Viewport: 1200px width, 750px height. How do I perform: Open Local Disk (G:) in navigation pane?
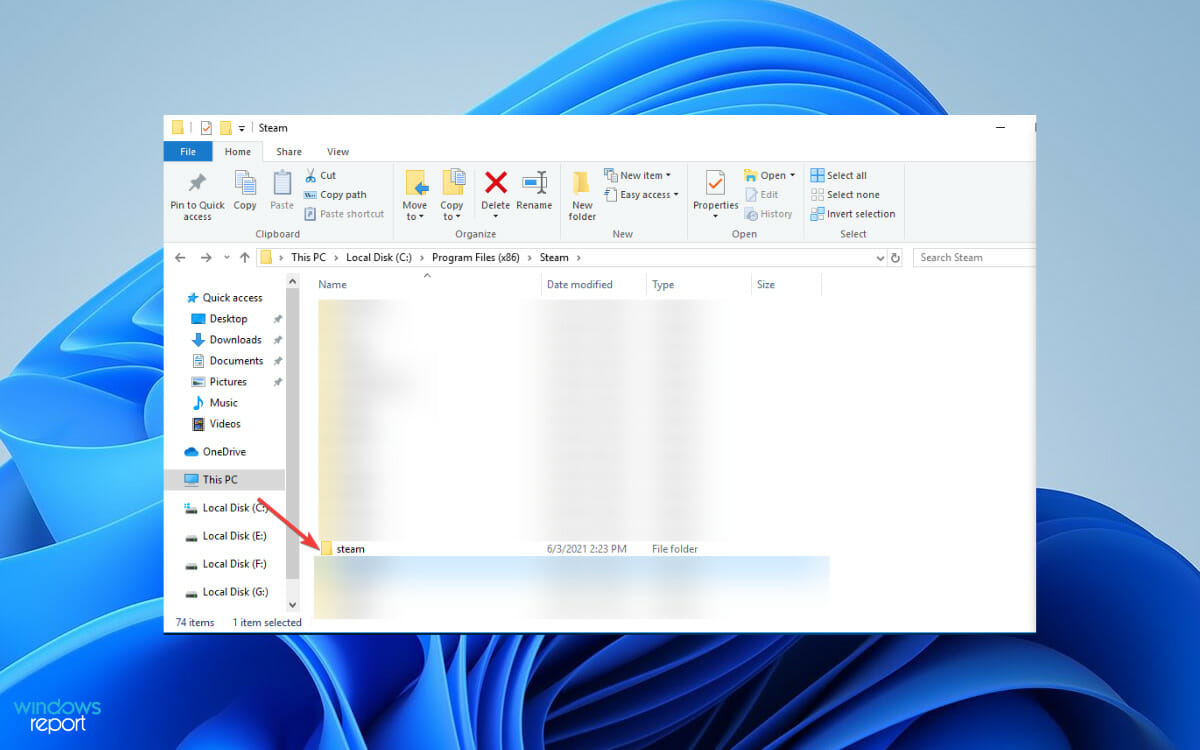226,591
